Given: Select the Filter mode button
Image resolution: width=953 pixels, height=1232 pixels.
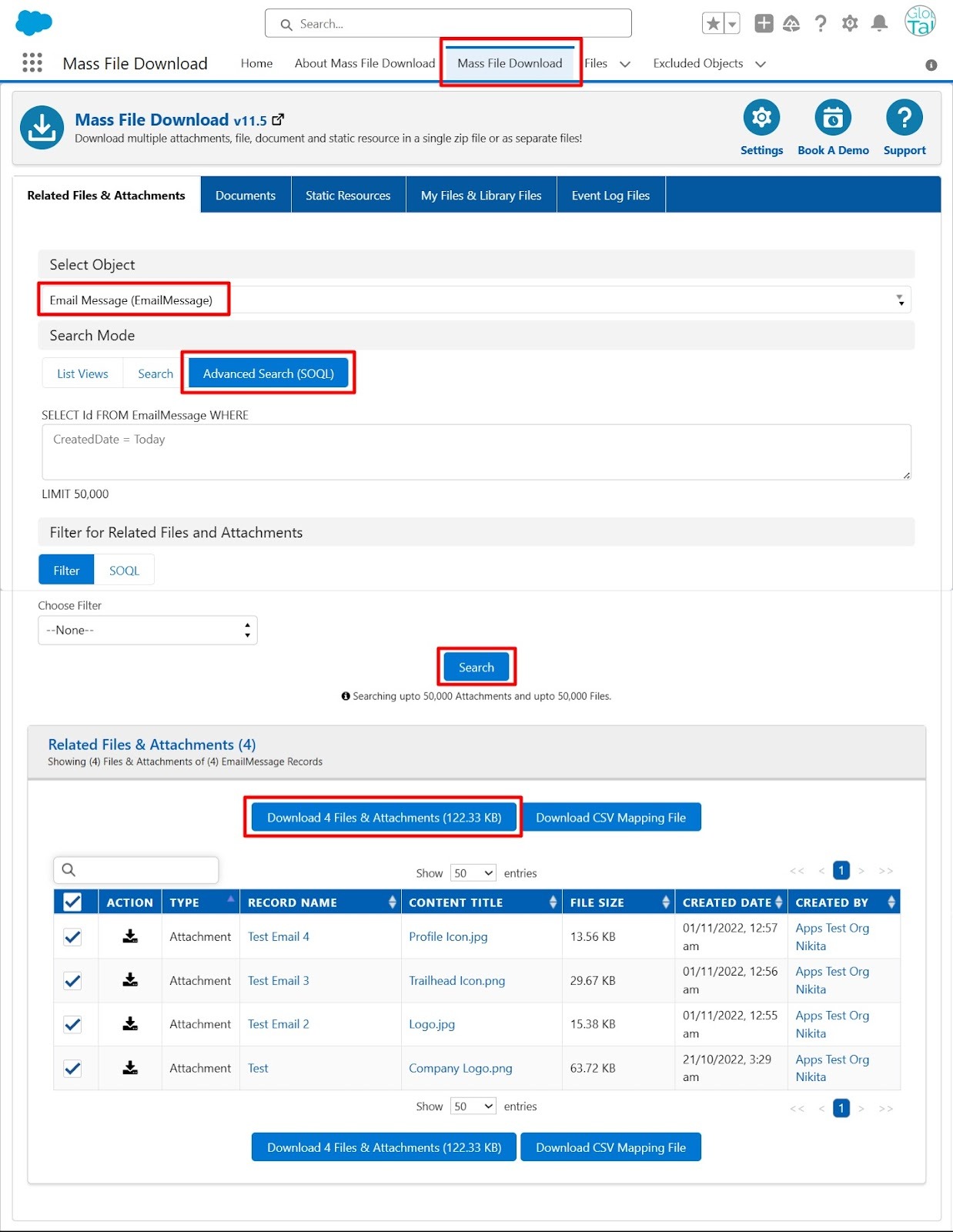Looking at the screenshot, I should coord(66,571).
